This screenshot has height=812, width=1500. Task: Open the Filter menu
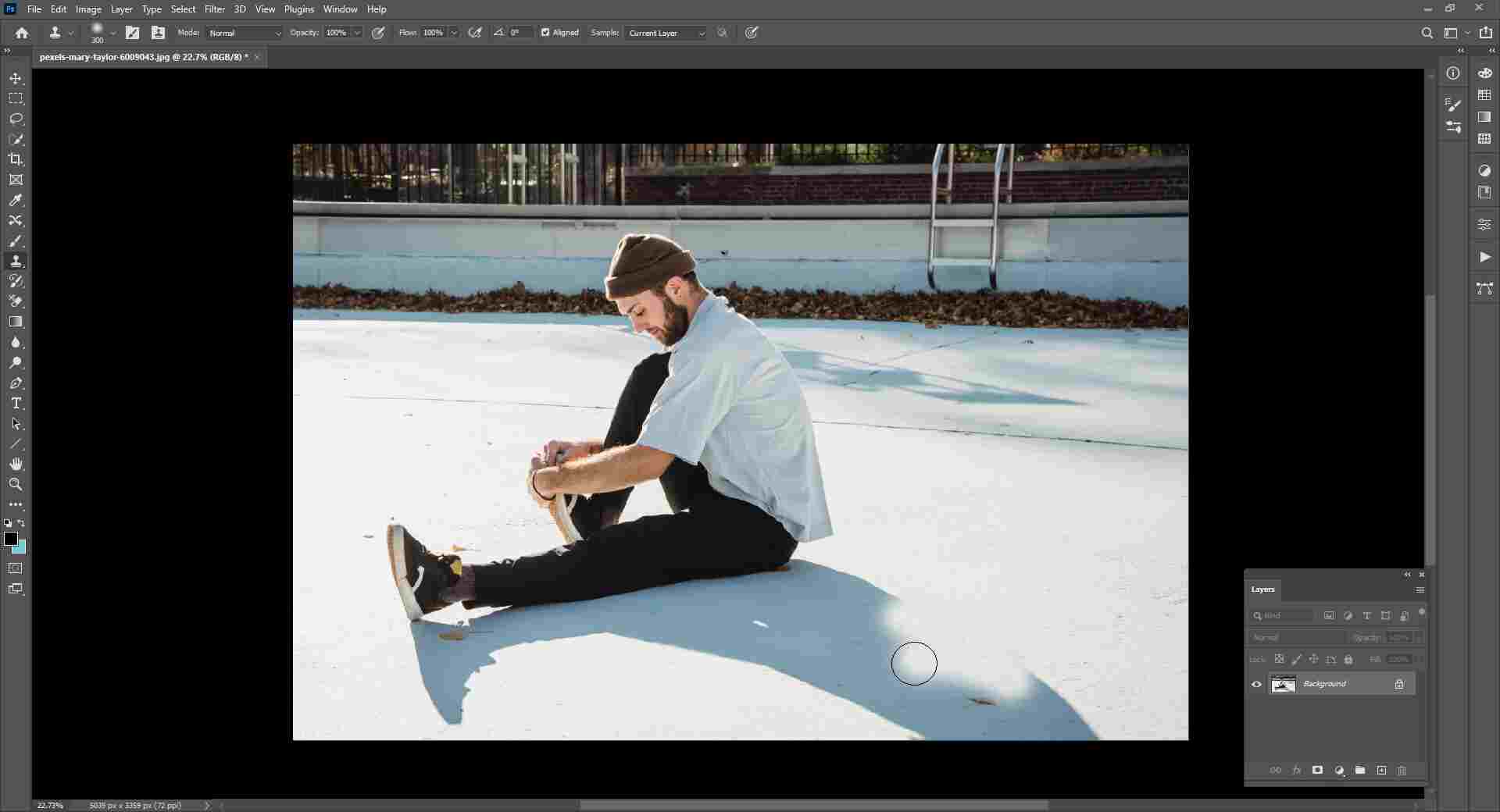click(215, 9)
